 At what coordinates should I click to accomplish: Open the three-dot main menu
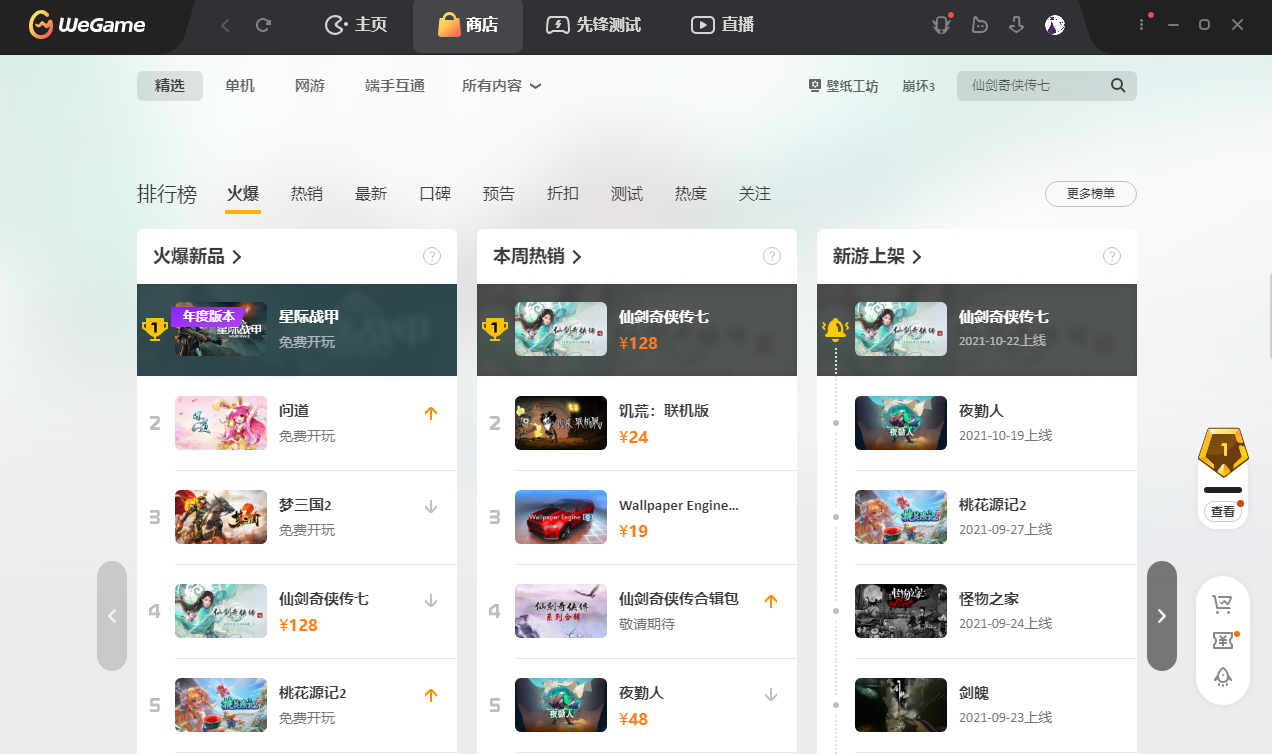click(1142, 25)
